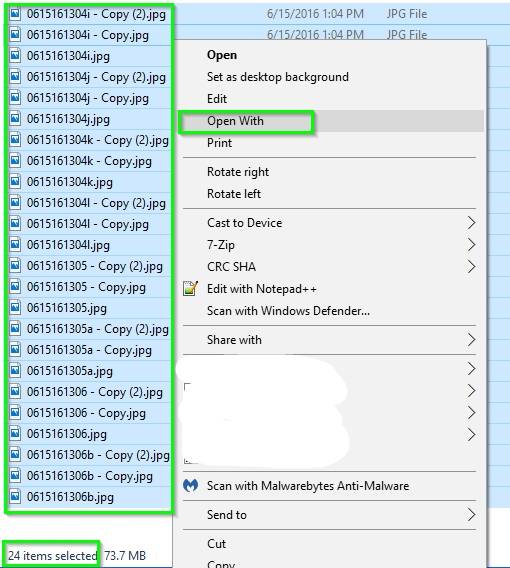Select file name 0615161306b - Copy (2).jpg
Image resolution: width=510 pixels, height=568 pixels.
coord(98,455)
